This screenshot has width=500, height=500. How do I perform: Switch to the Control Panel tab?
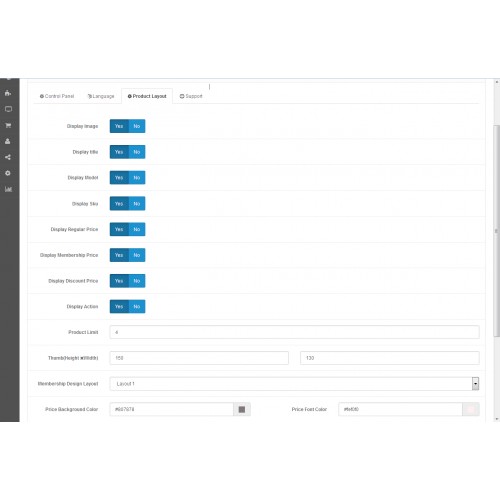(57, 96)
